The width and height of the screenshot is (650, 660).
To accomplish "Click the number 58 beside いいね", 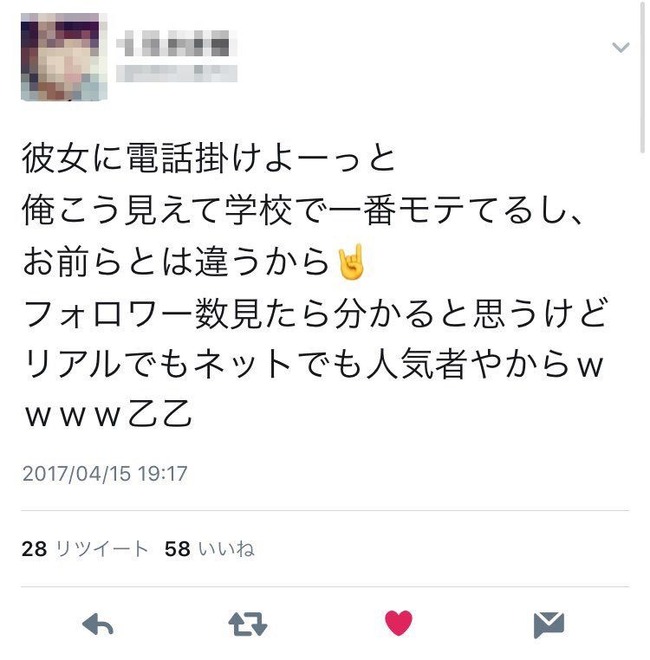I will tap(177, 549).
